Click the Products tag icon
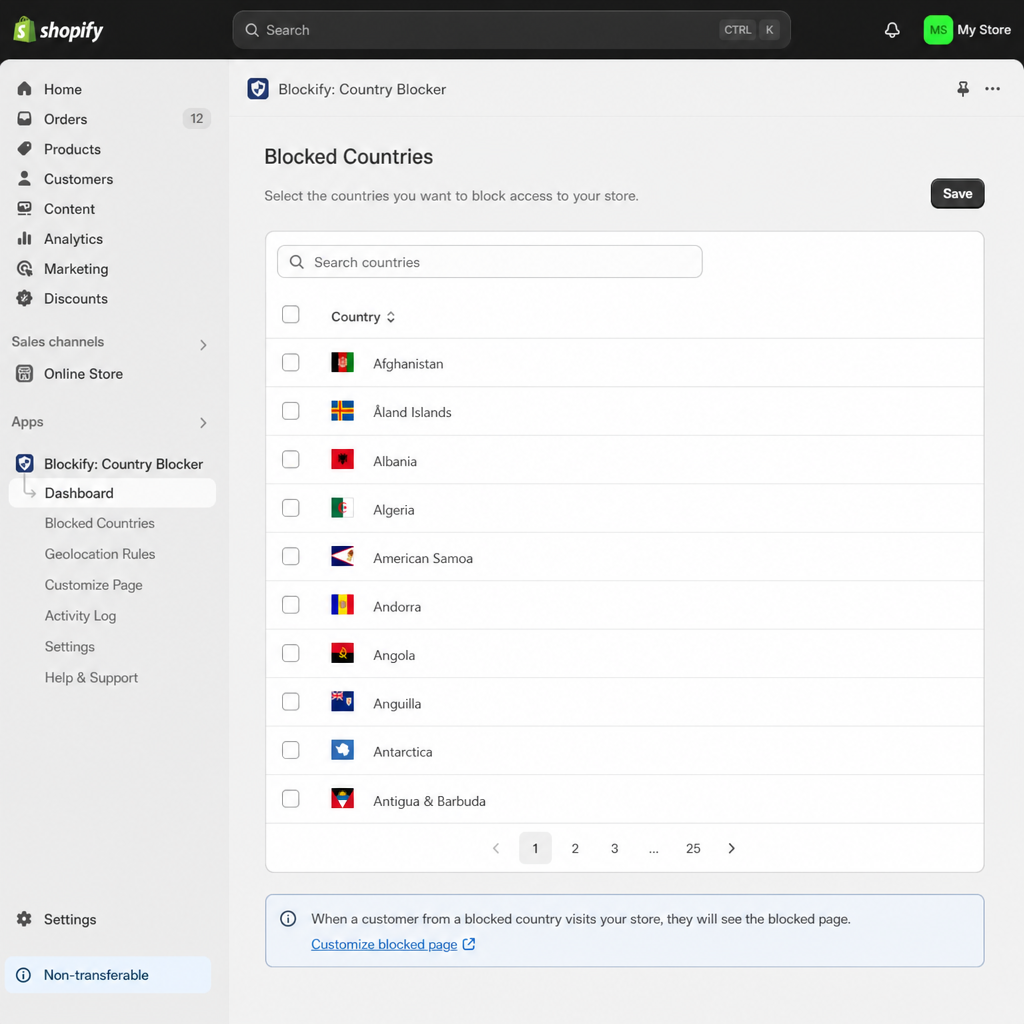Viewport: 1024px width, 1024px height. click(x=25, y=149)
